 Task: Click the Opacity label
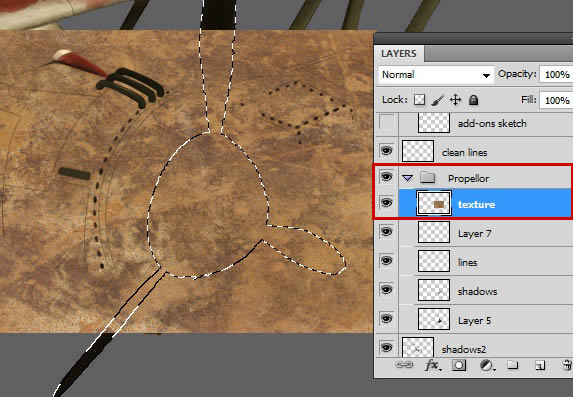tap(517, 74)
